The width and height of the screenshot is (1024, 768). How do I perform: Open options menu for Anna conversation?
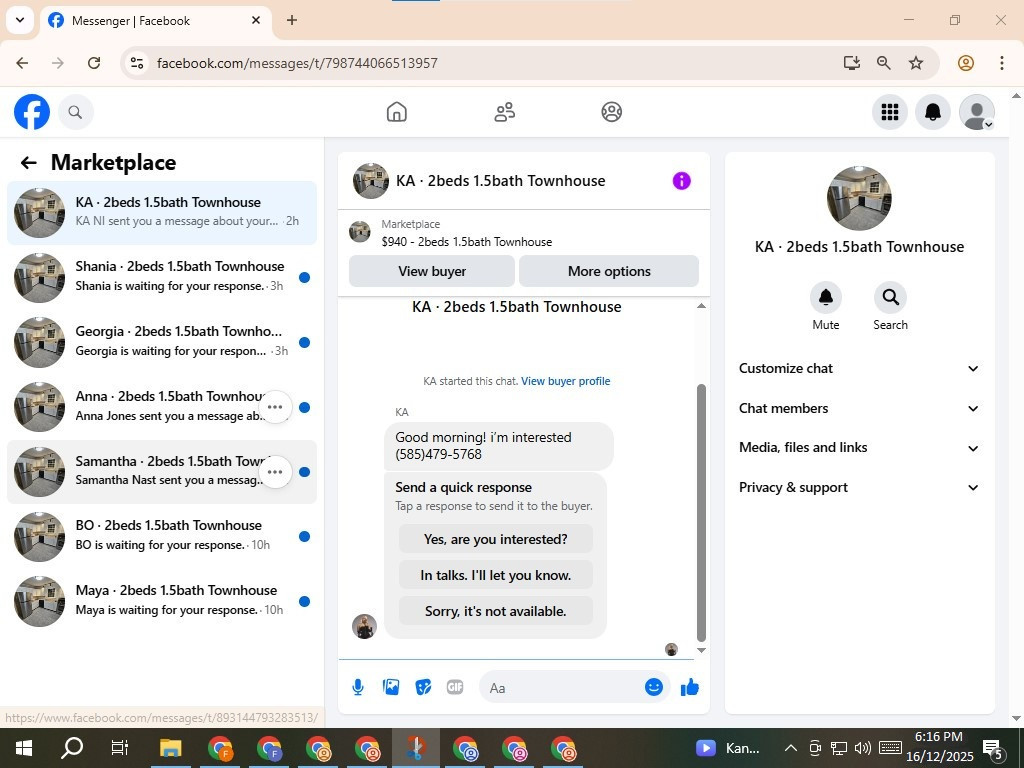tap(275, 407)
